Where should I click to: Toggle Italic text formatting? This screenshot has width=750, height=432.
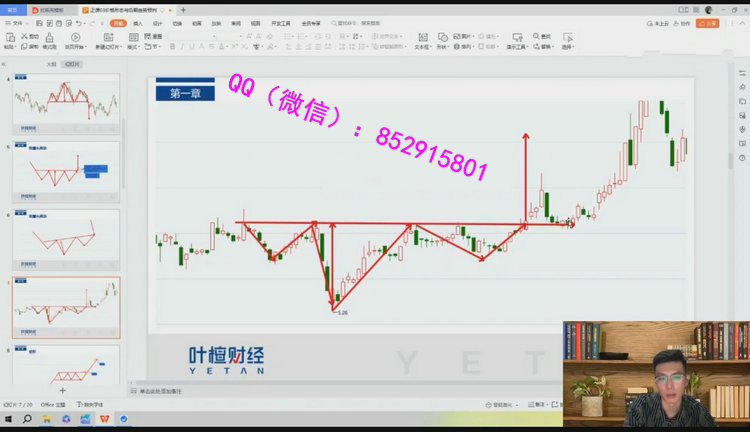(x=182, y=46)
